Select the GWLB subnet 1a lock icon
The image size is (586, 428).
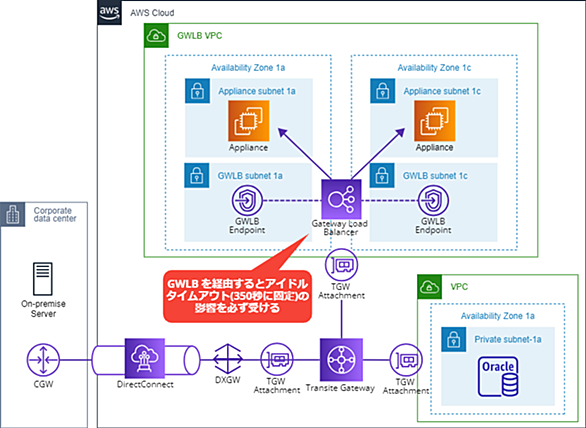[x=197, y=175]
